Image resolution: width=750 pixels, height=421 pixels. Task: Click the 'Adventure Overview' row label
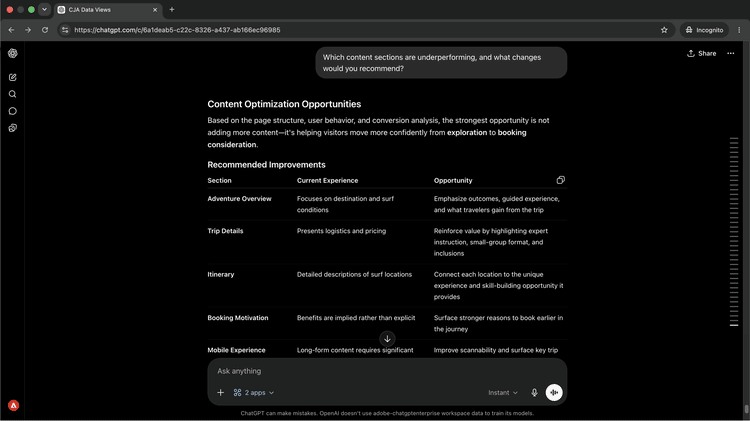239,199
